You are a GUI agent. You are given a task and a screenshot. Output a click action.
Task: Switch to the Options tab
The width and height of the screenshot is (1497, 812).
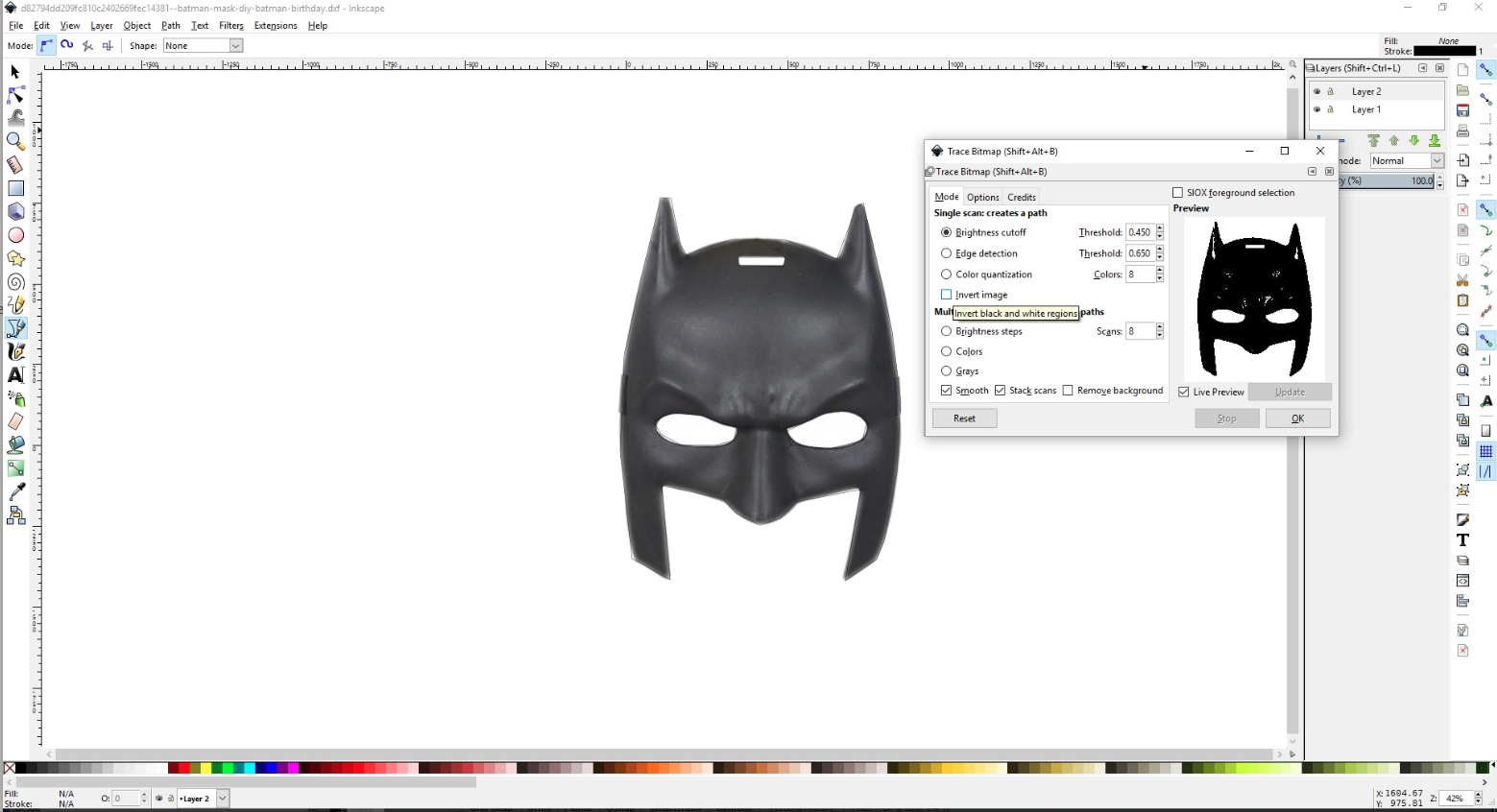coord(982,197)
